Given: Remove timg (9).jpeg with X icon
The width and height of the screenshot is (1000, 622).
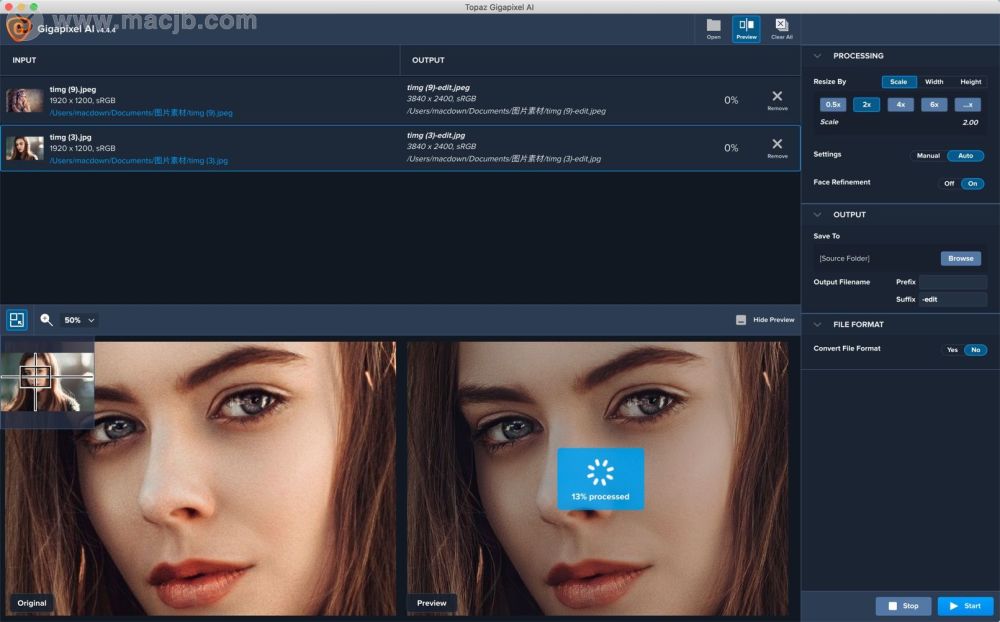Looking at the screenshot, I should (x=777, y=98).
